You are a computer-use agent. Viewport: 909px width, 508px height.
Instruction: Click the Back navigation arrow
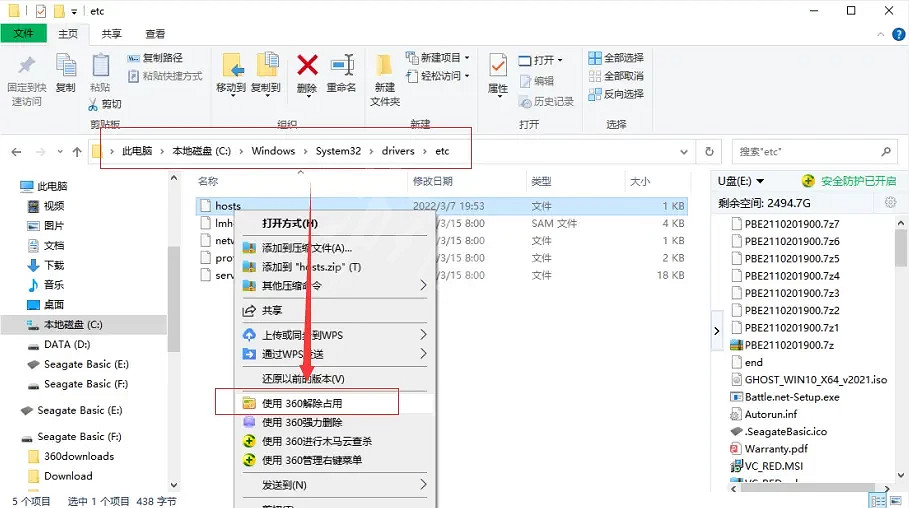point(16,152)
